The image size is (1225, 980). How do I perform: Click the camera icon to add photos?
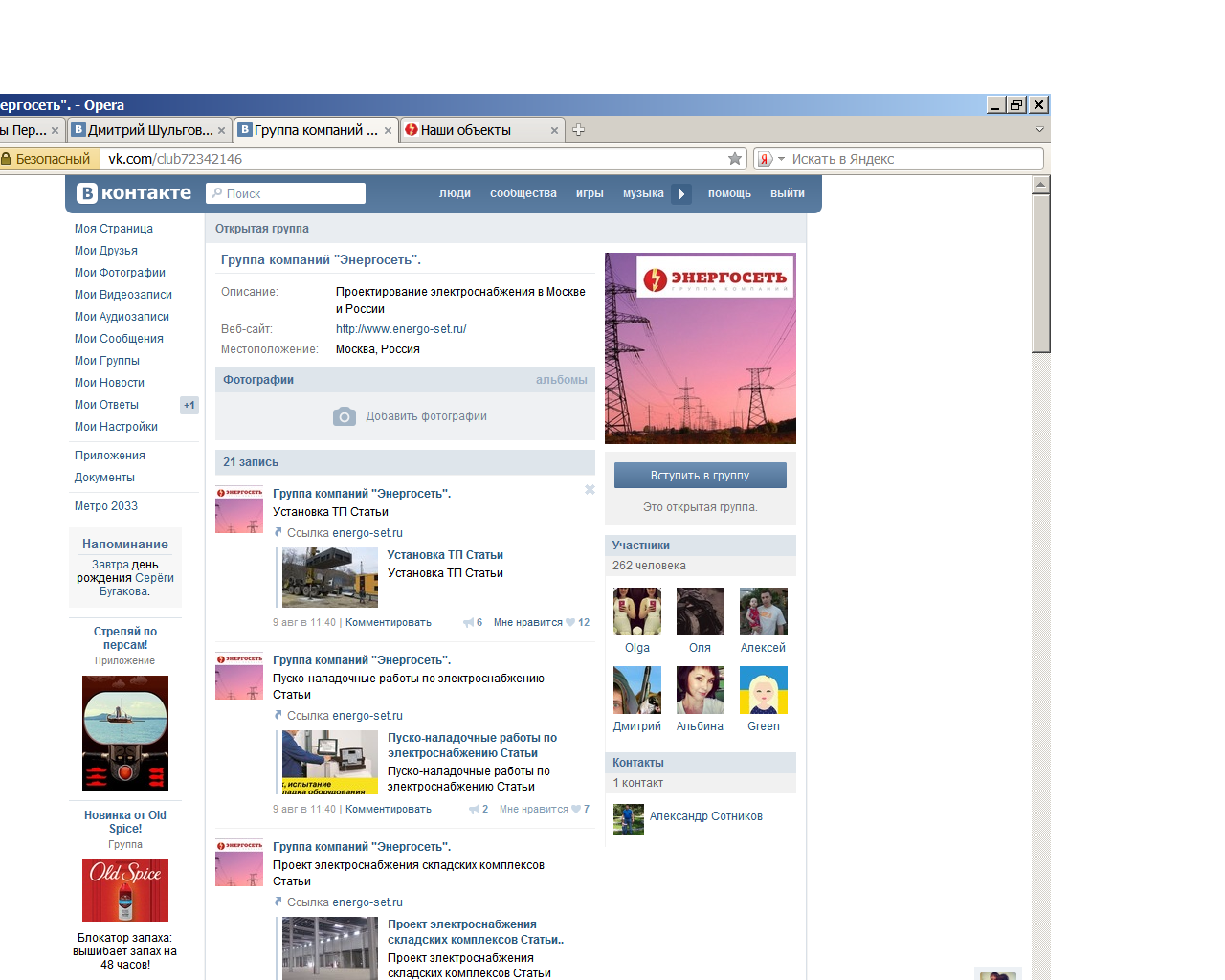(x=345, y=416)
